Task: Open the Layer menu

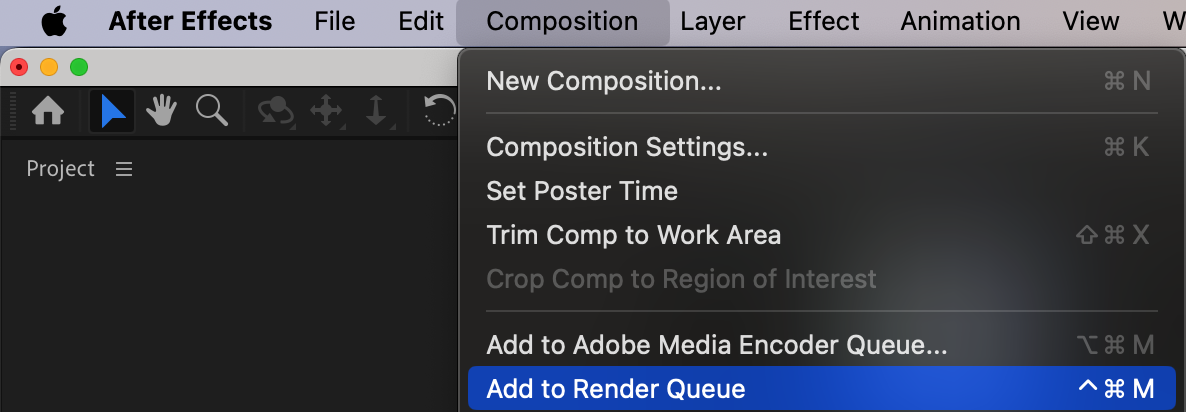Action: (712, 21)
